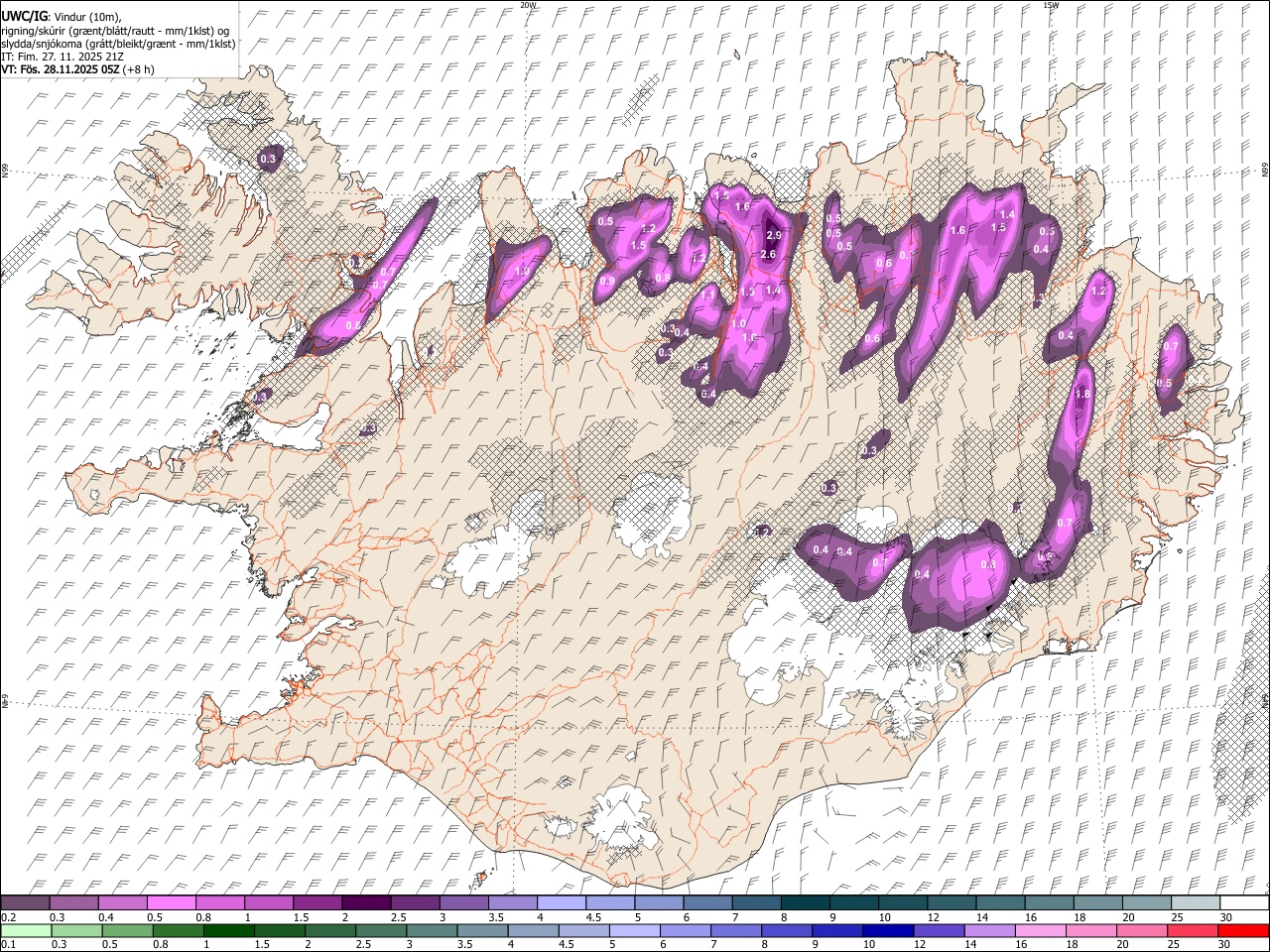Click the medium purple 1.5 swatch in upper scale

click(x=317, y=902)
